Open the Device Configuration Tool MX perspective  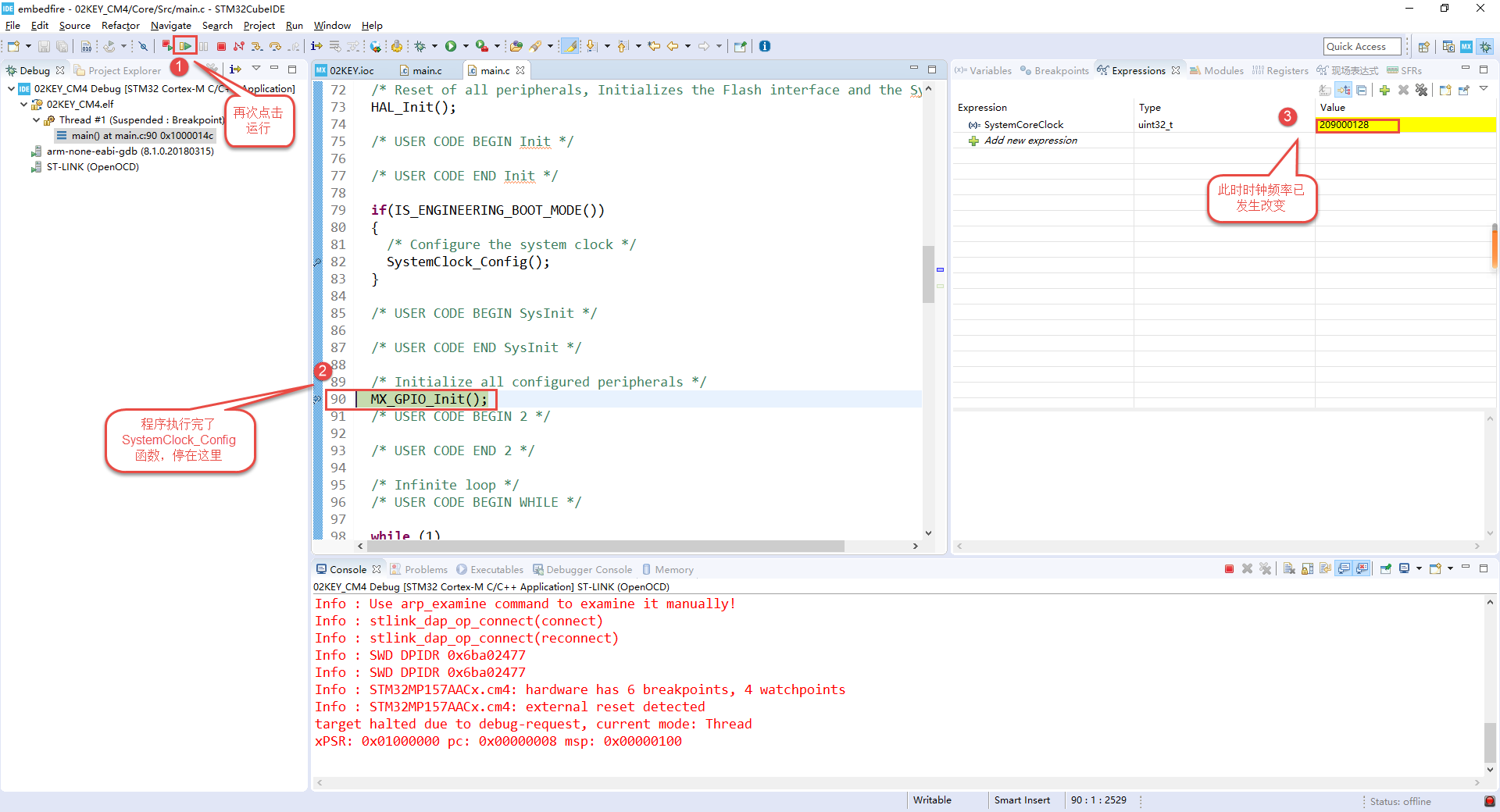[x=1466, y=47]
